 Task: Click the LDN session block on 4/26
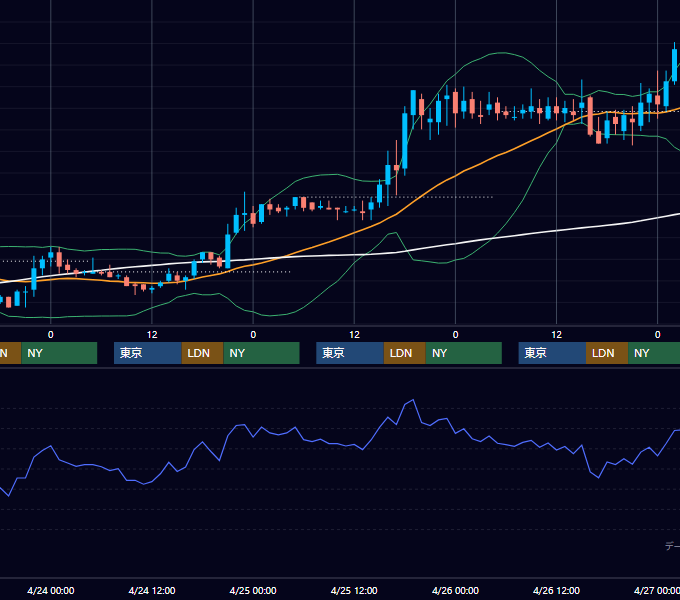(607, 353)
